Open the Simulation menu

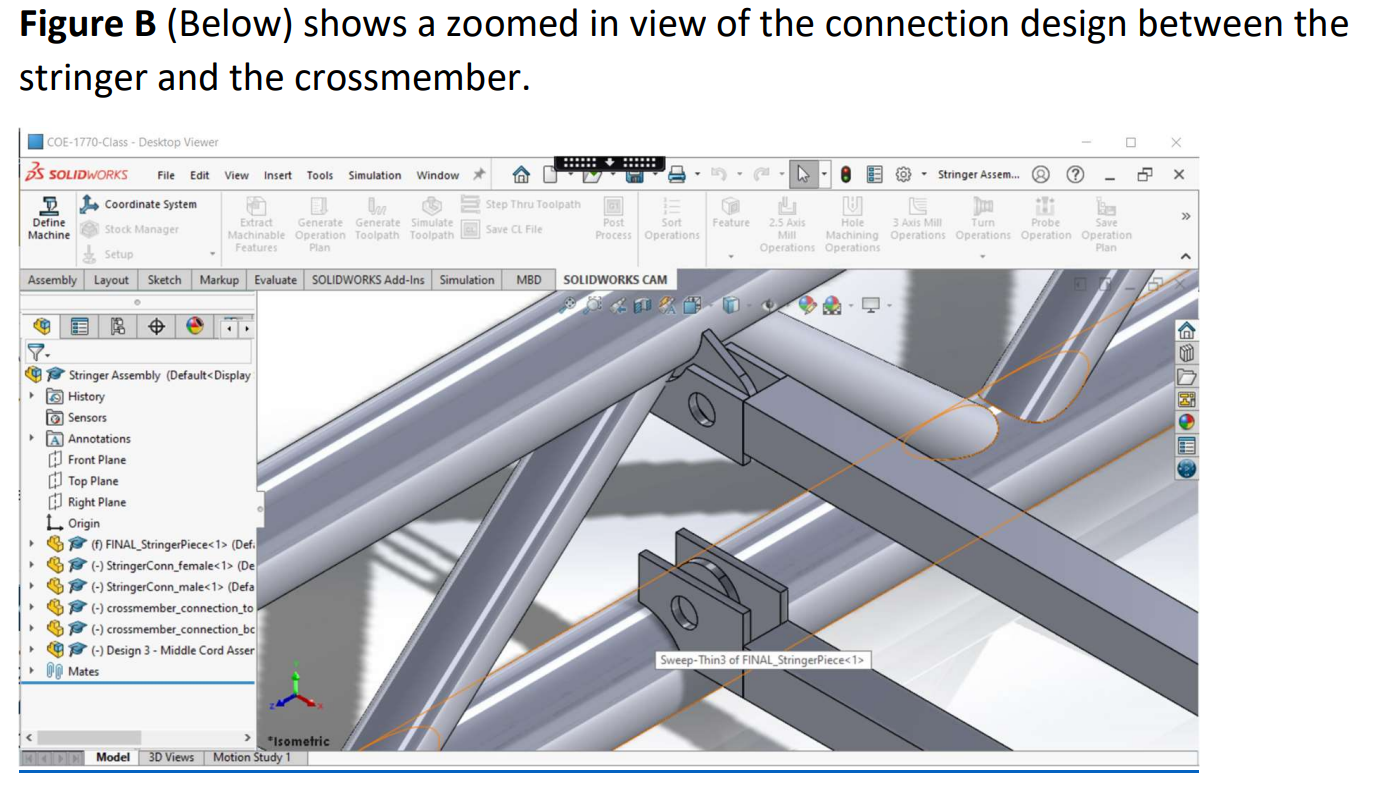[374, 175]
